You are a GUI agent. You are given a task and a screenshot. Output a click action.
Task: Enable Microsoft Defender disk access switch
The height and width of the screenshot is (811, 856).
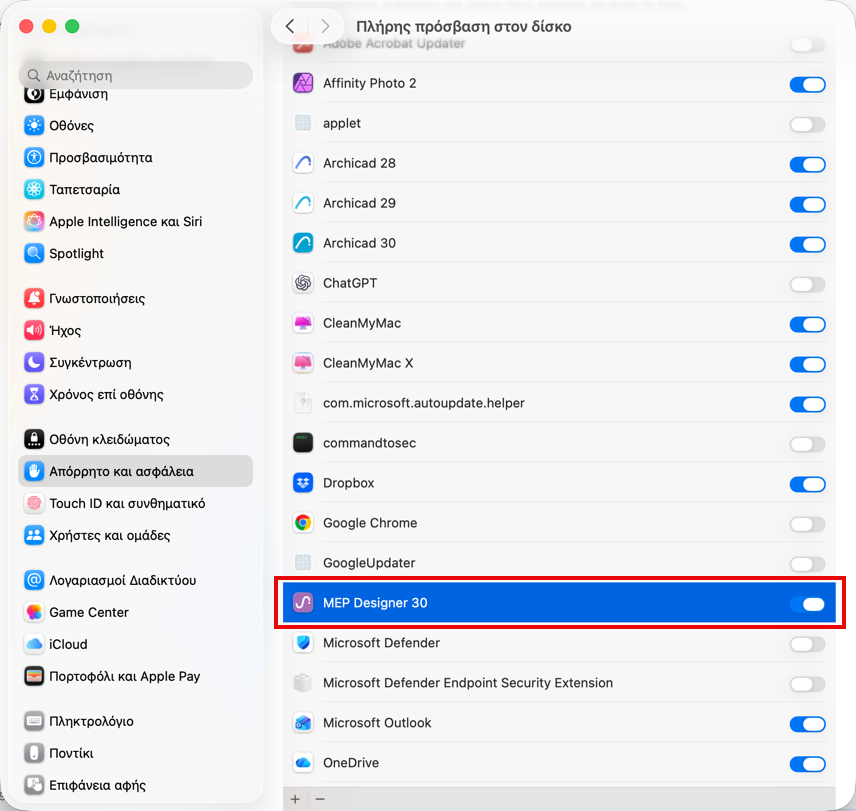coord(807,644)
